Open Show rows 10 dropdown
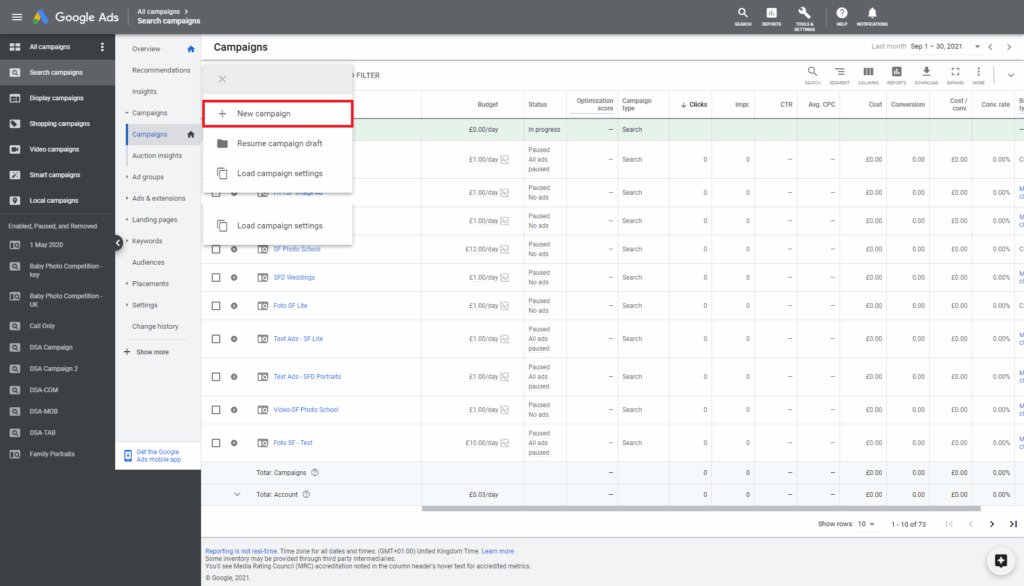 coord(866,524)
